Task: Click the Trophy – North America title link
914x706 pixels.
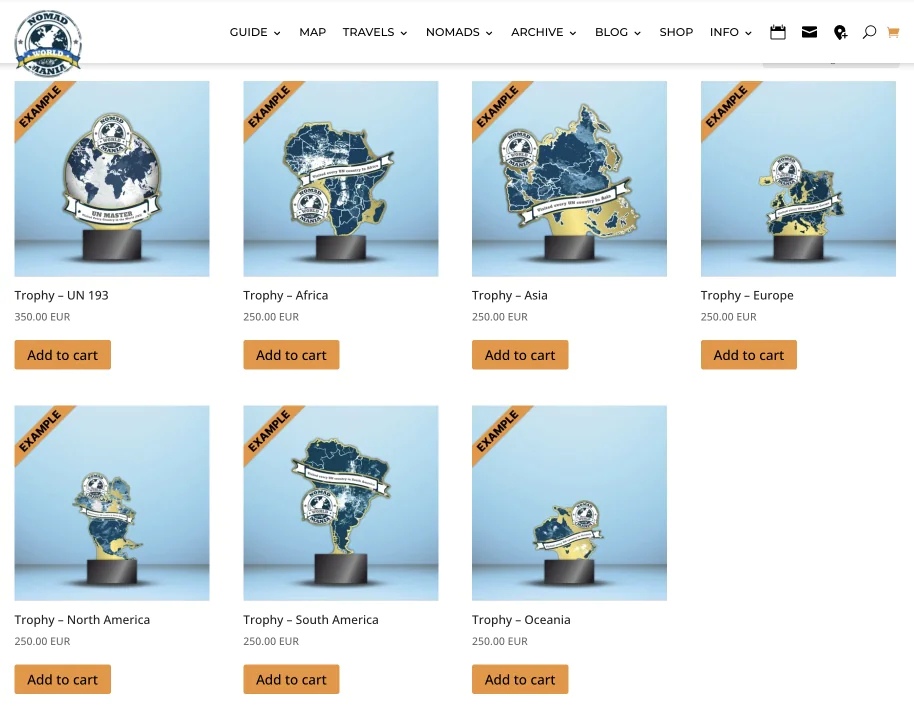Action: (x=82, y=620)
